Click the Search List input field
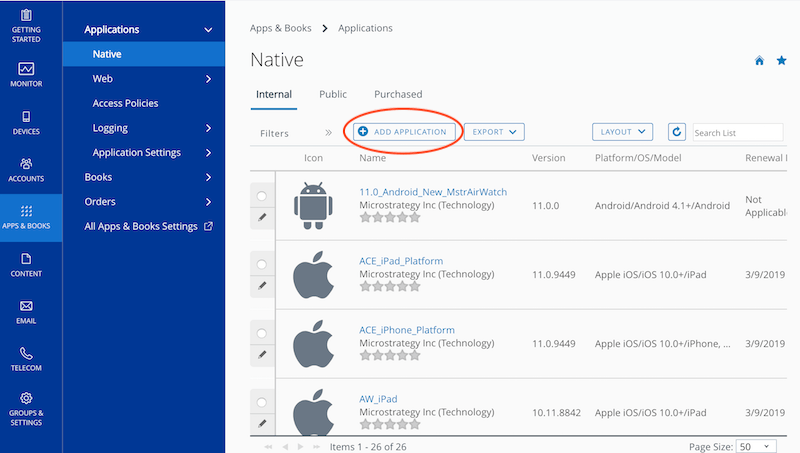 (737, 132)
